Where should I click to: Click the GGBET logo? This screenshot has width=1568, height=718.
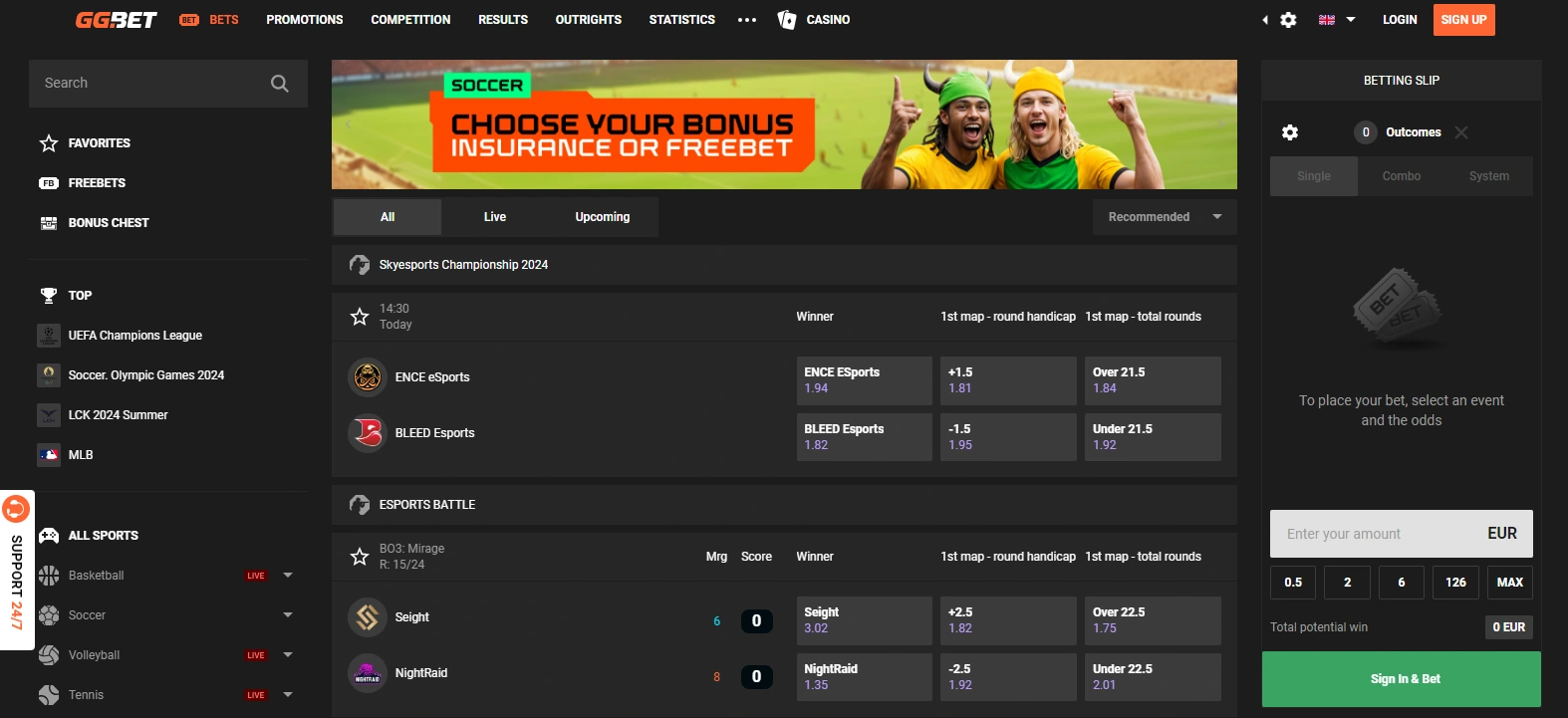[x=117, y=20]
